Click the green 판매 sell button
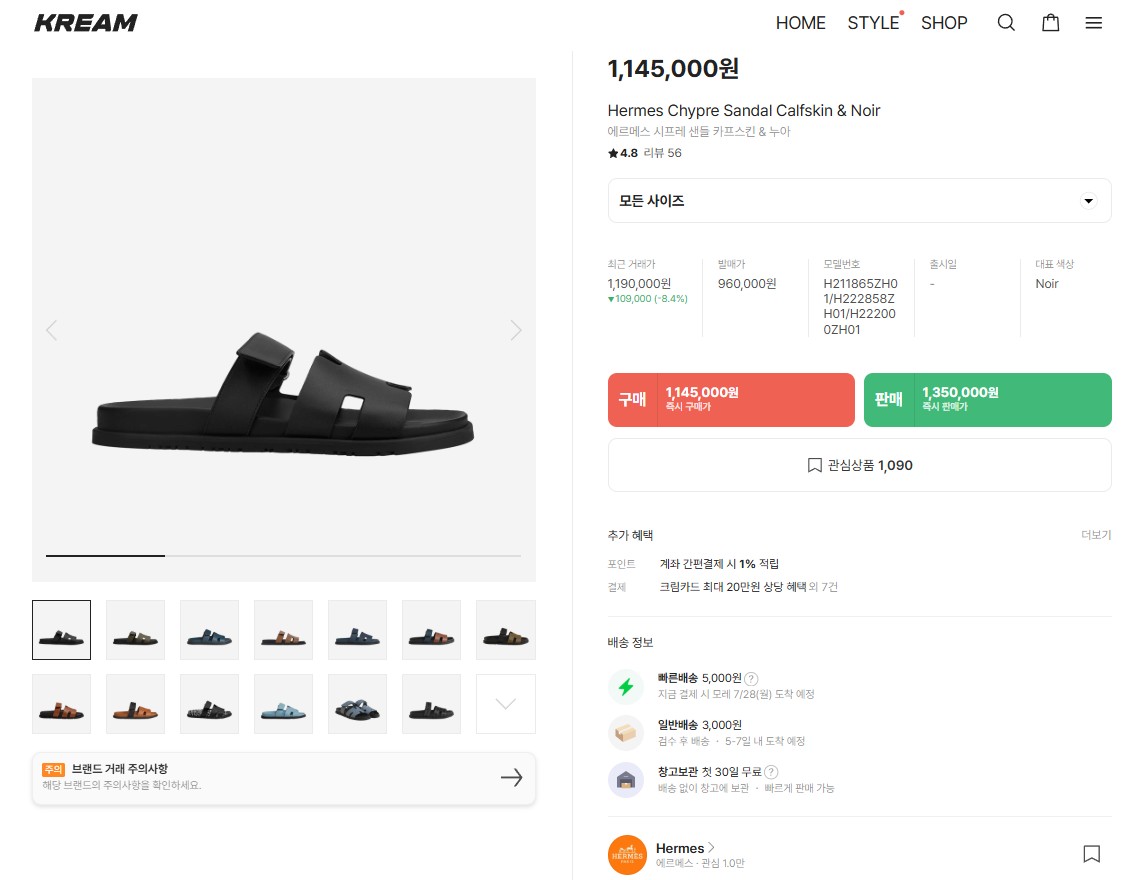 click(x=987, y=400)
